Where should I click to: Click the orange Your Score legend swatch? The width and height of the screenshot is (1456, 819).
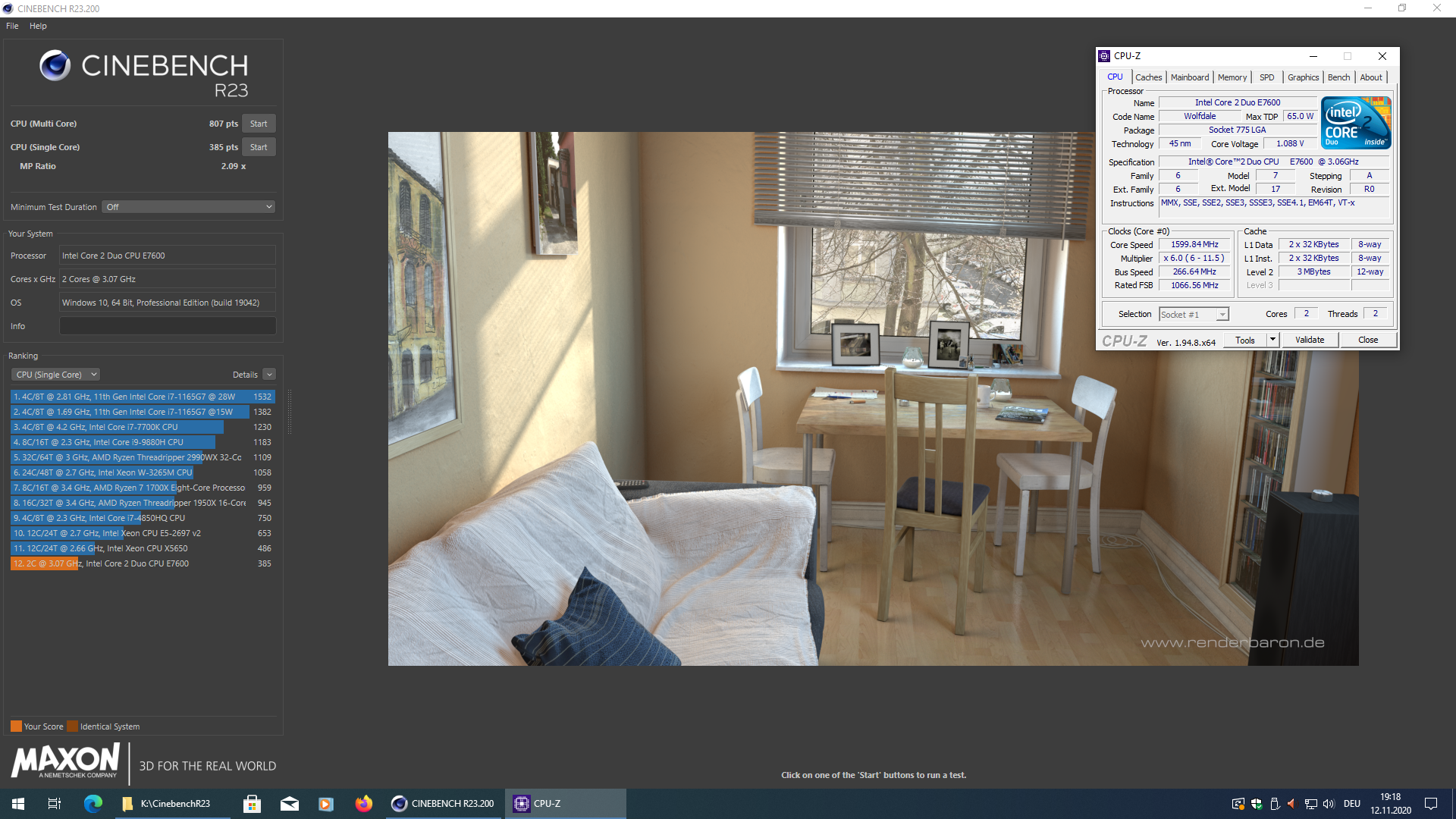(x=15, y=726)
